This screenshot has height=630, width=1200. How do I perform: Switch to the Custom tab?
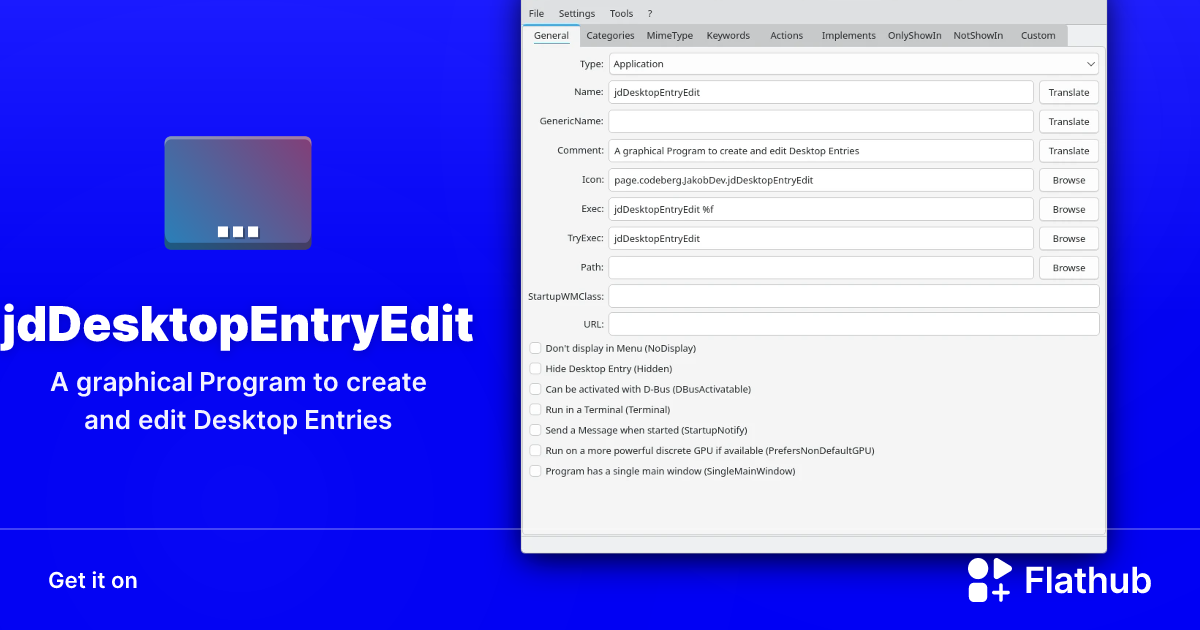(x=1038, y=35)
